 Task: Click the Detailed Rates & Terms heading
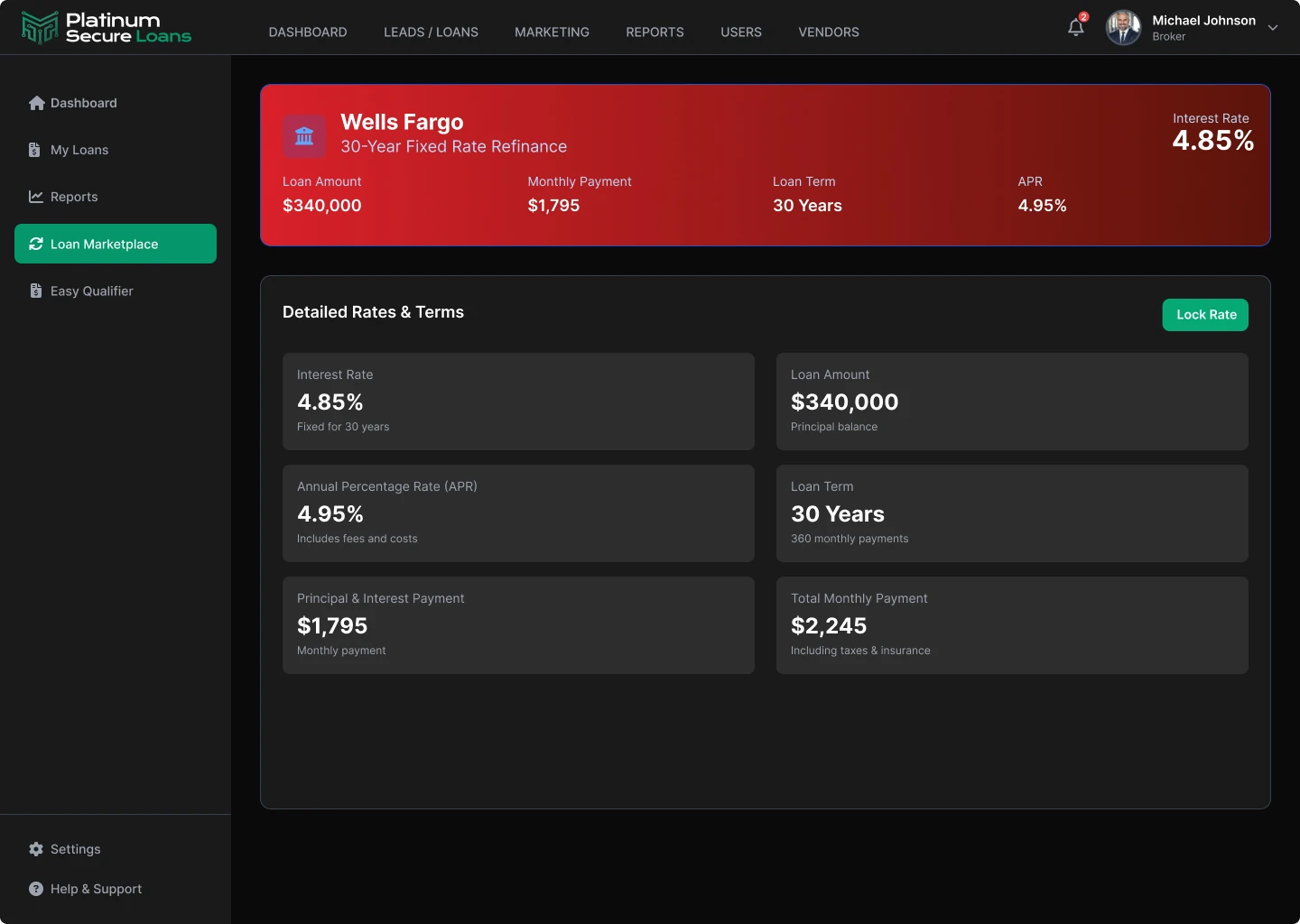click(x=373, y=312)
